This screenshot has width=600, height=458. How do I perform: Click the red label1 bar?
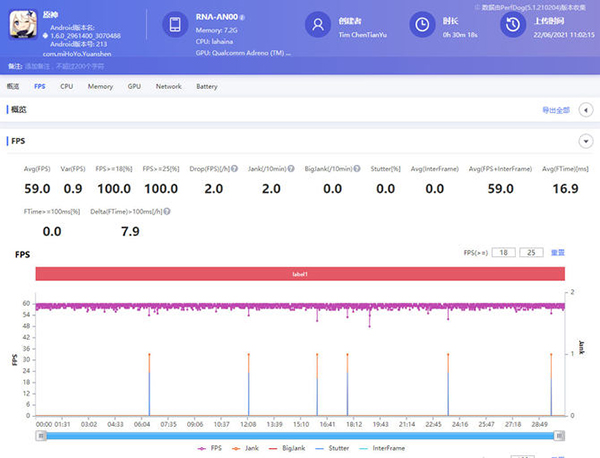(x=300, y=273)
